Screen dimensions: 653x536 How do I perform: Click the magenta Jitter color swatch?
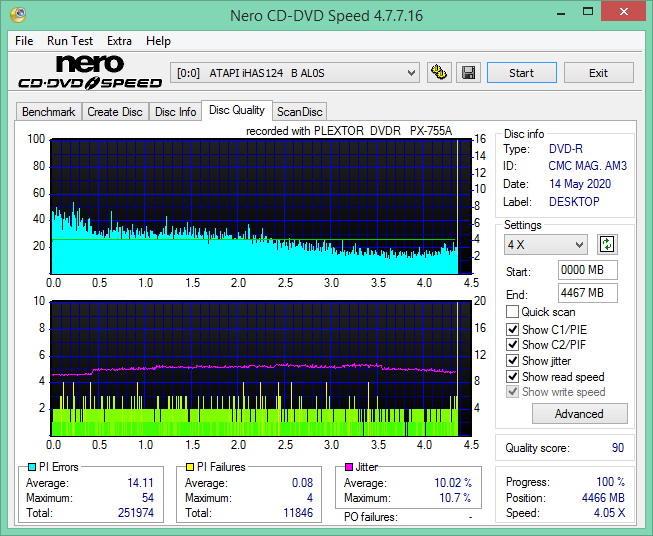point(349,467)
